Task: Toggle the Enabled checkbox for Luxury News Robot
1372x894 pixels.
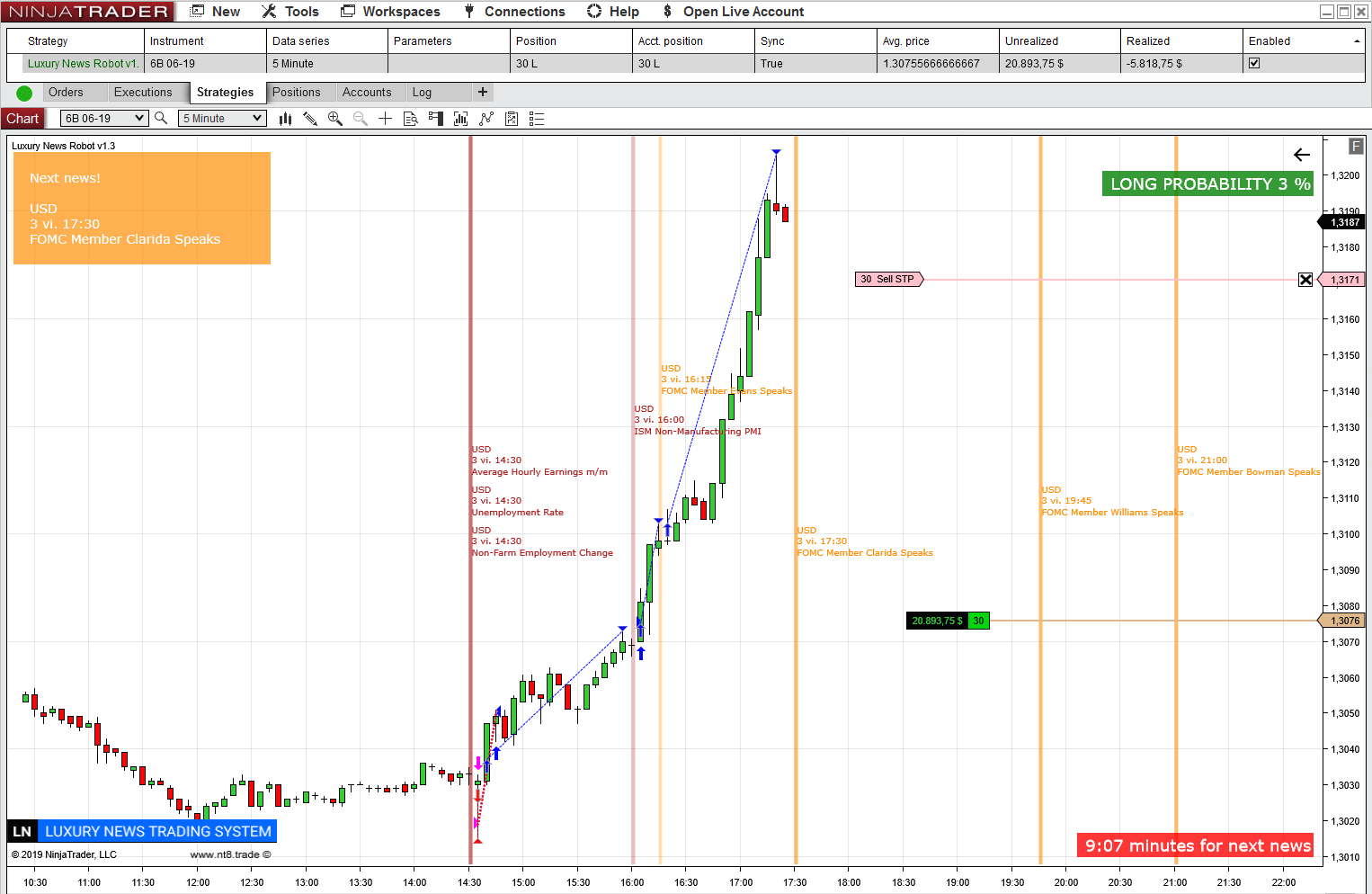Action: coord(1254,63)
